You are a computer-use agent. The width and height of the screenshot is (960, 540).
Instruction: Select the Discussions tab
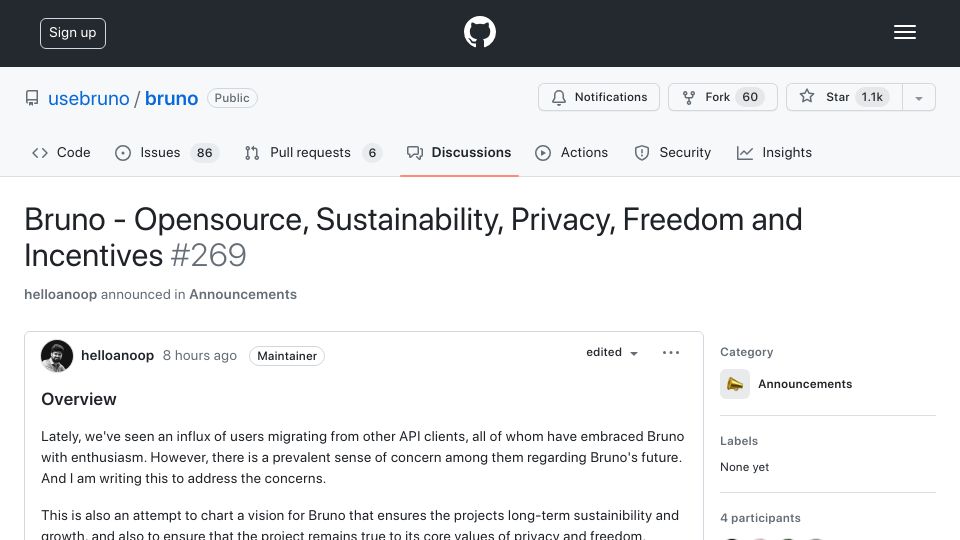click(x=459, y=152)
